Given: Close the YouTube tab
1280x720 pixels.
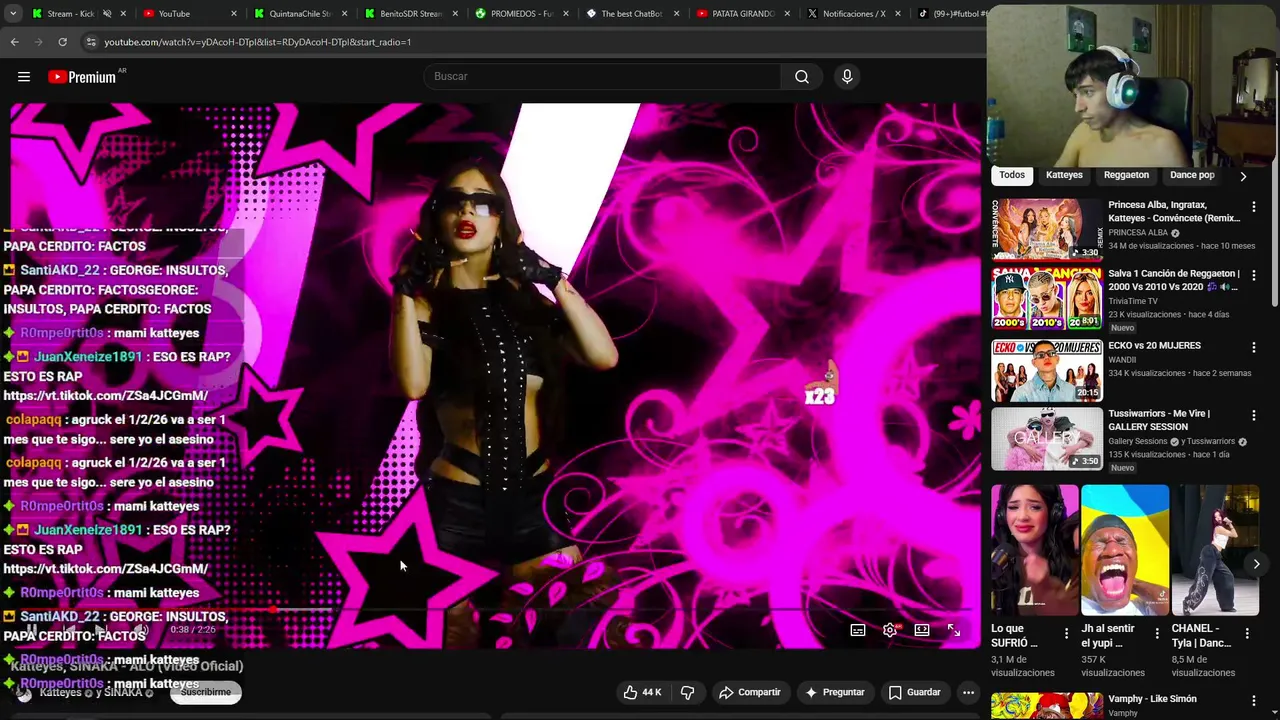Looking at the screenshot, I should tap(234, 14).
